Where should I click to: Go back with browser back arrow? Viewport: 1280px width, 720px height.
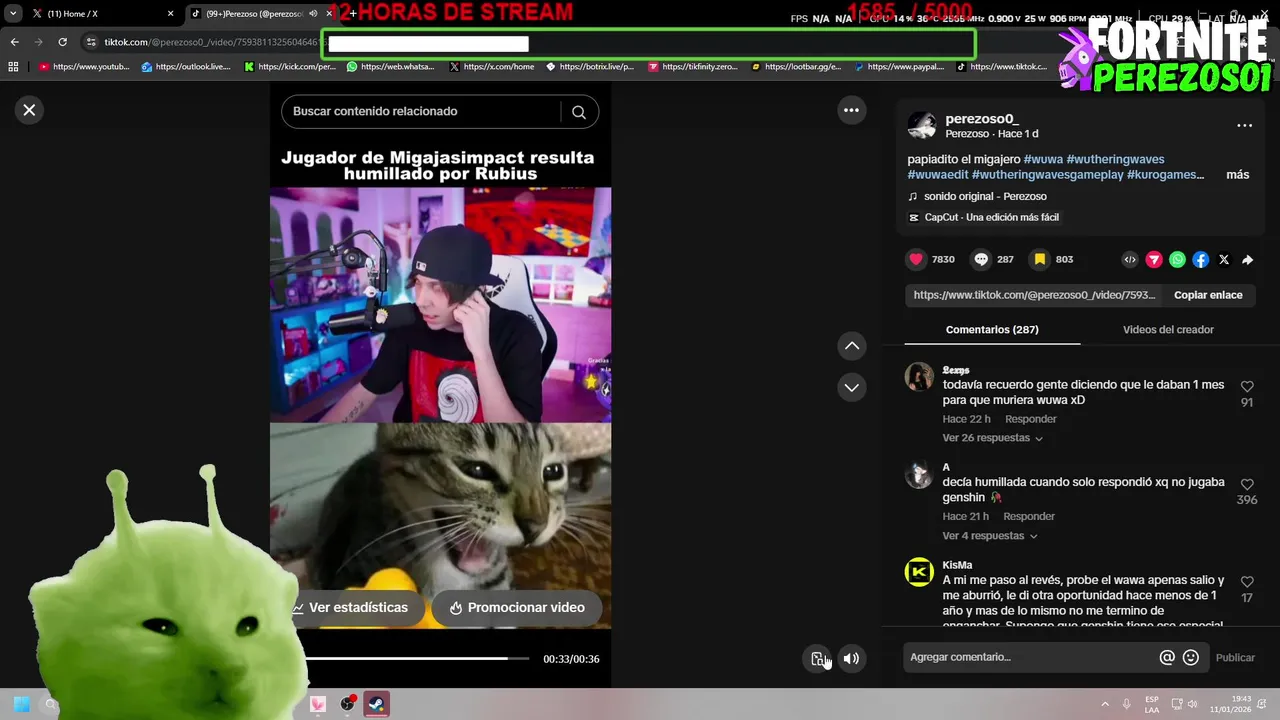[x=14, y=42]
